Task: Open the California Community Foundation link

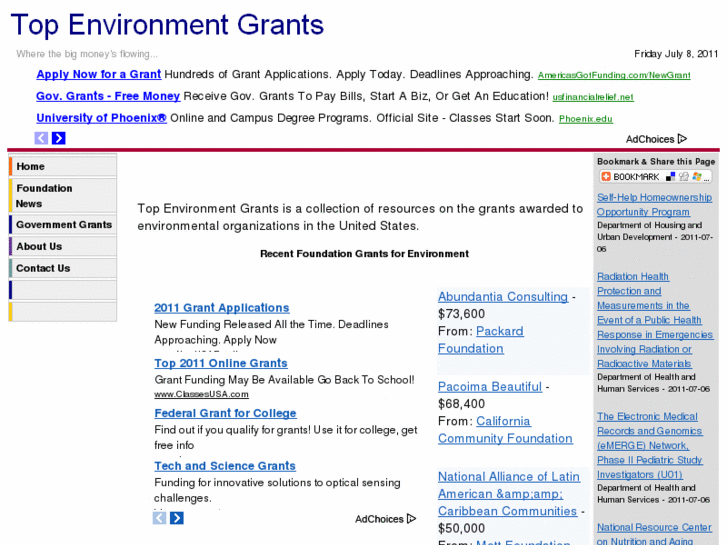Action: (x=505, y=430)
